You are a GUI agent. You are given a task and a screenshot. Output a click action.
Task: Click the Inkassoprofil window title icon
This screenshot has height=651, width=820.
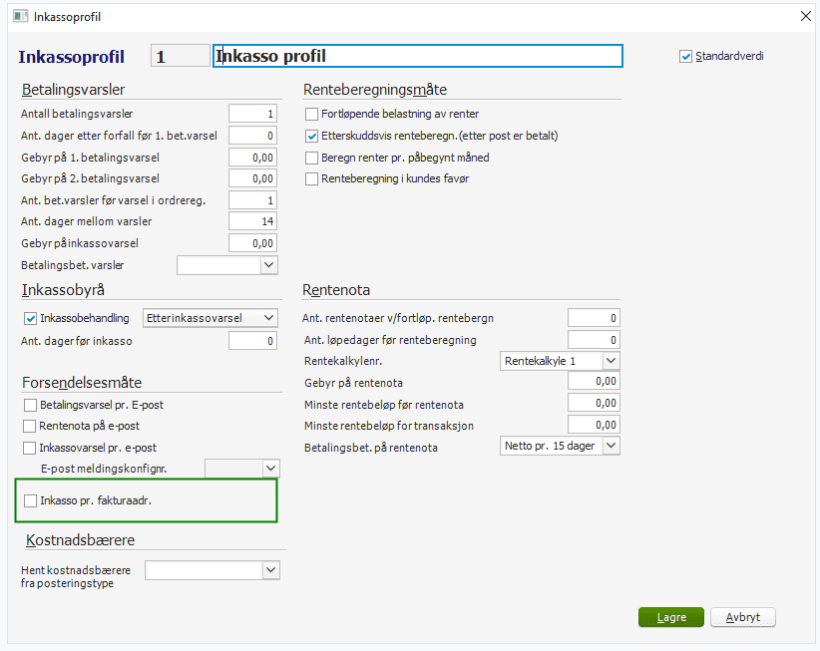19,16
